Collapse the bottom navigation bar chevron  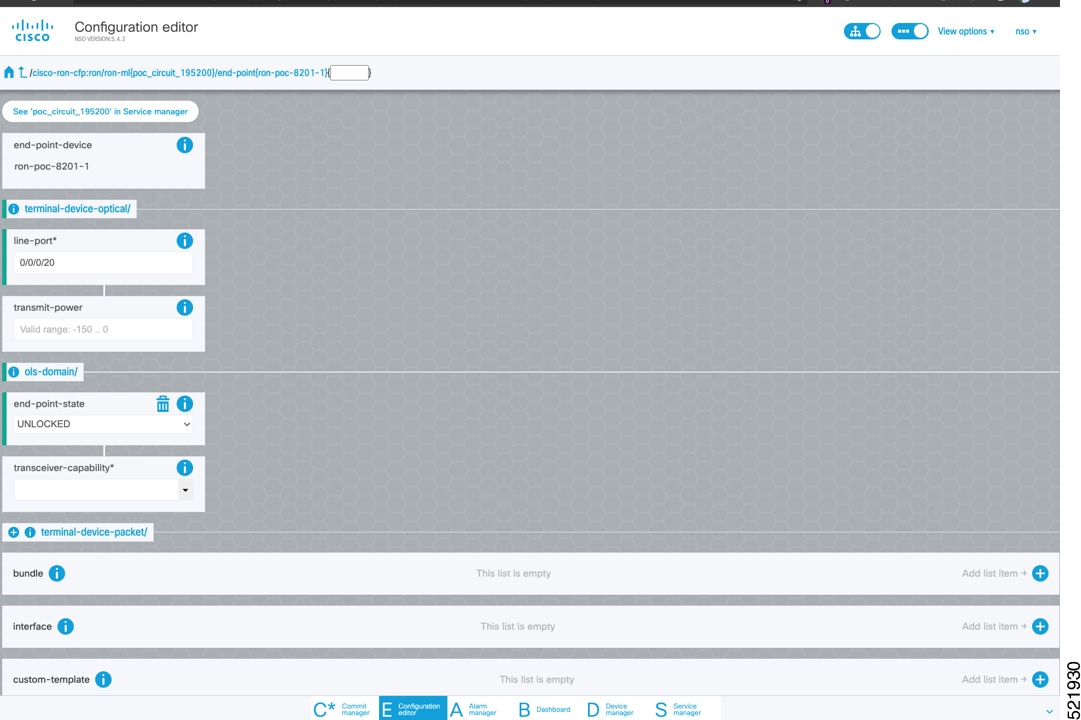pyautogui.click(x=1049, y=712)
